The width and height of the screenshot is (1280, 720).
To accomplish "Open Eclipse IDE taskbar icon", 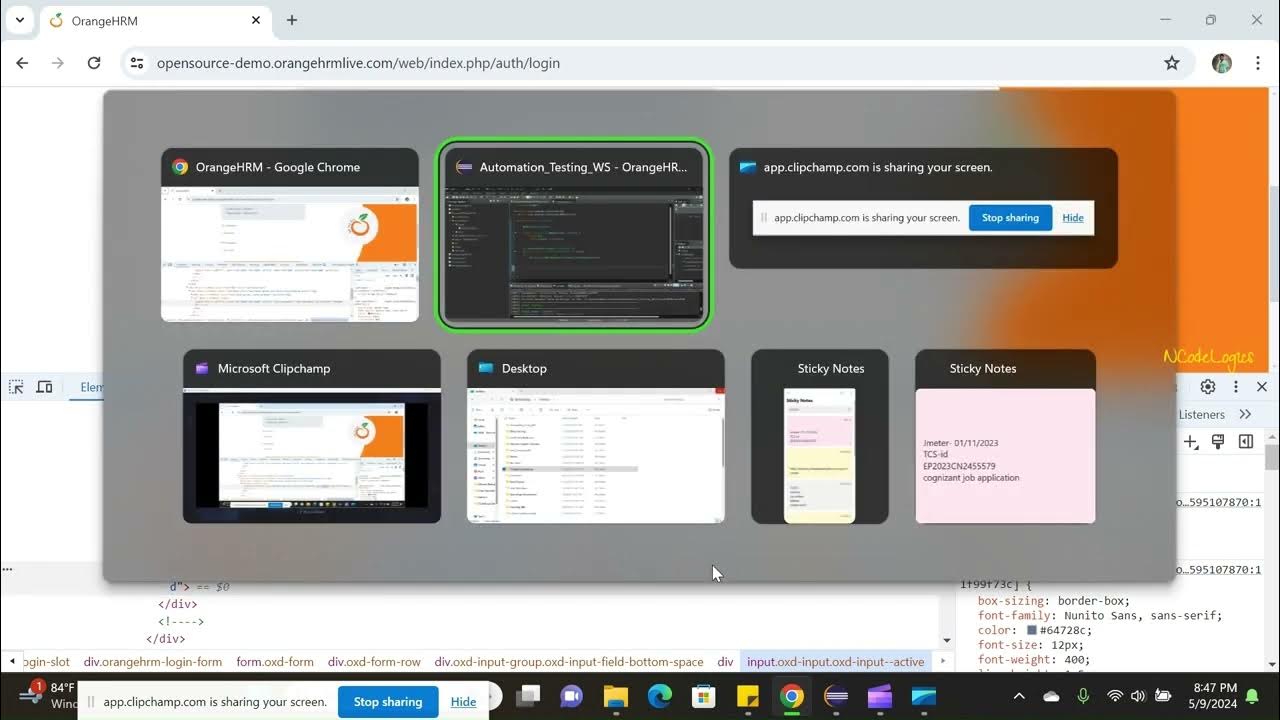I will [x=836, y=696].
